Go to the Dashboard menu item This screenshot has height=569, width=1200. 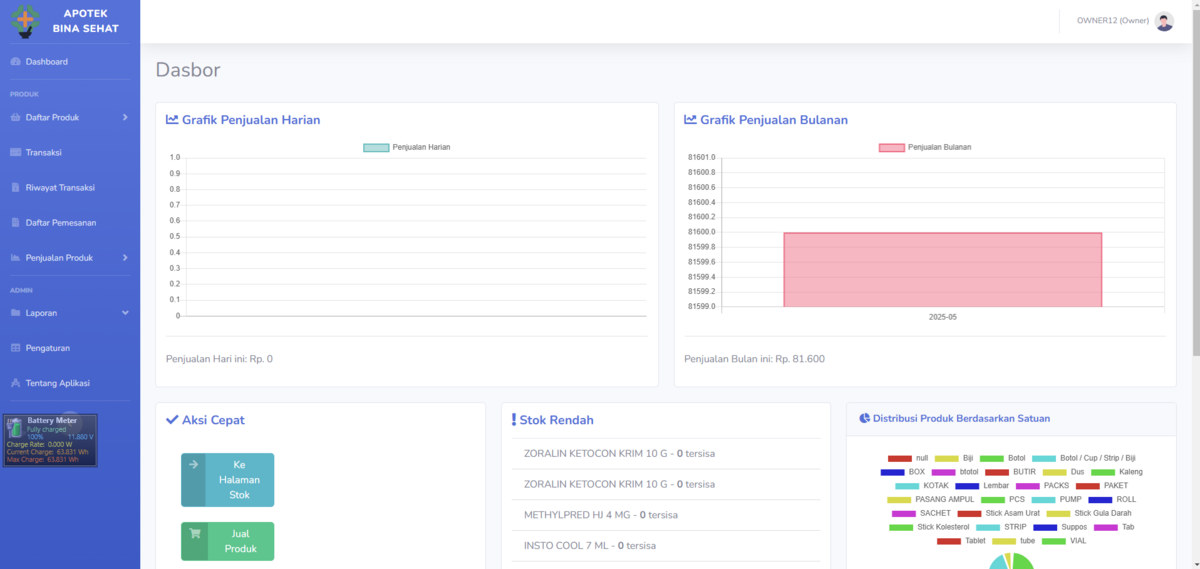[x=47, y=62]
